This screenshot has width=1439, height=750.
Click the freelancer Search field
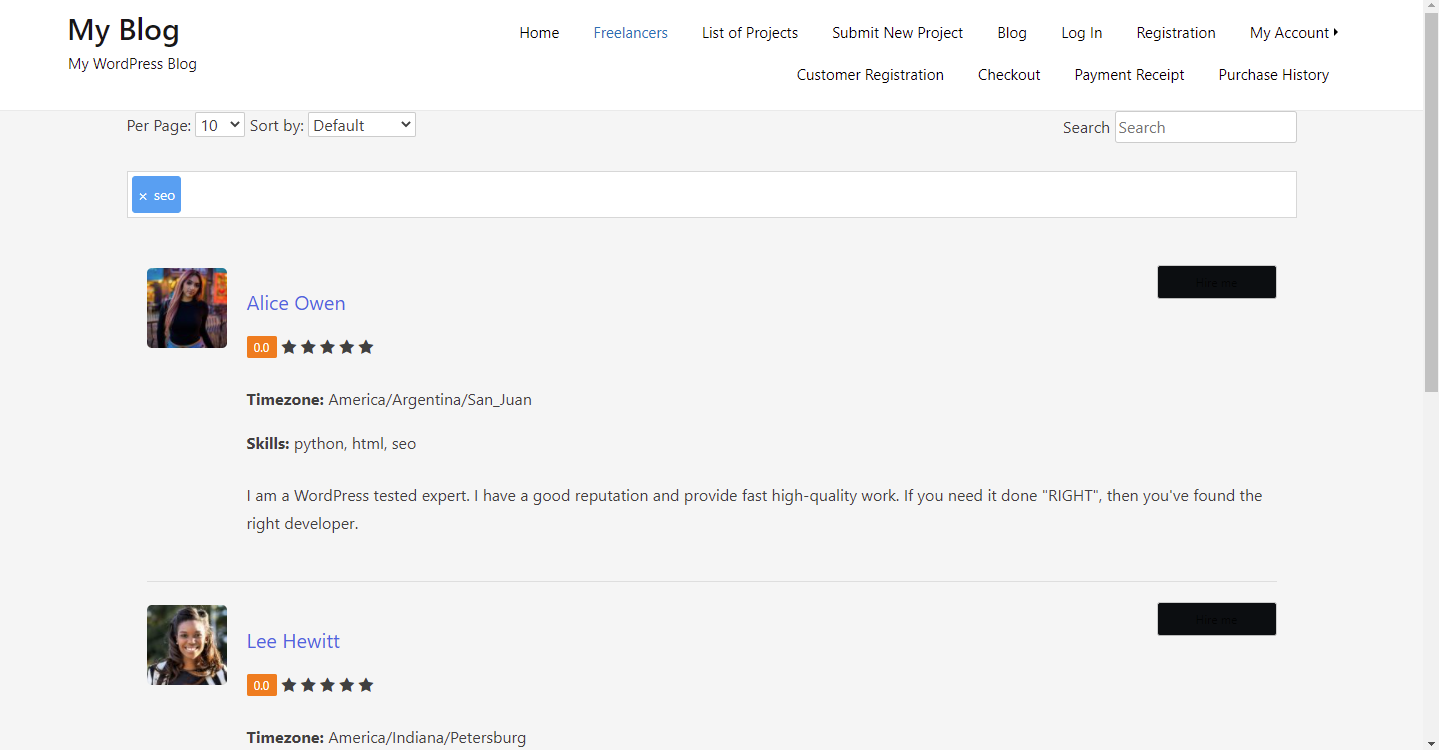pyautogui.click(x=1206, y=127)
